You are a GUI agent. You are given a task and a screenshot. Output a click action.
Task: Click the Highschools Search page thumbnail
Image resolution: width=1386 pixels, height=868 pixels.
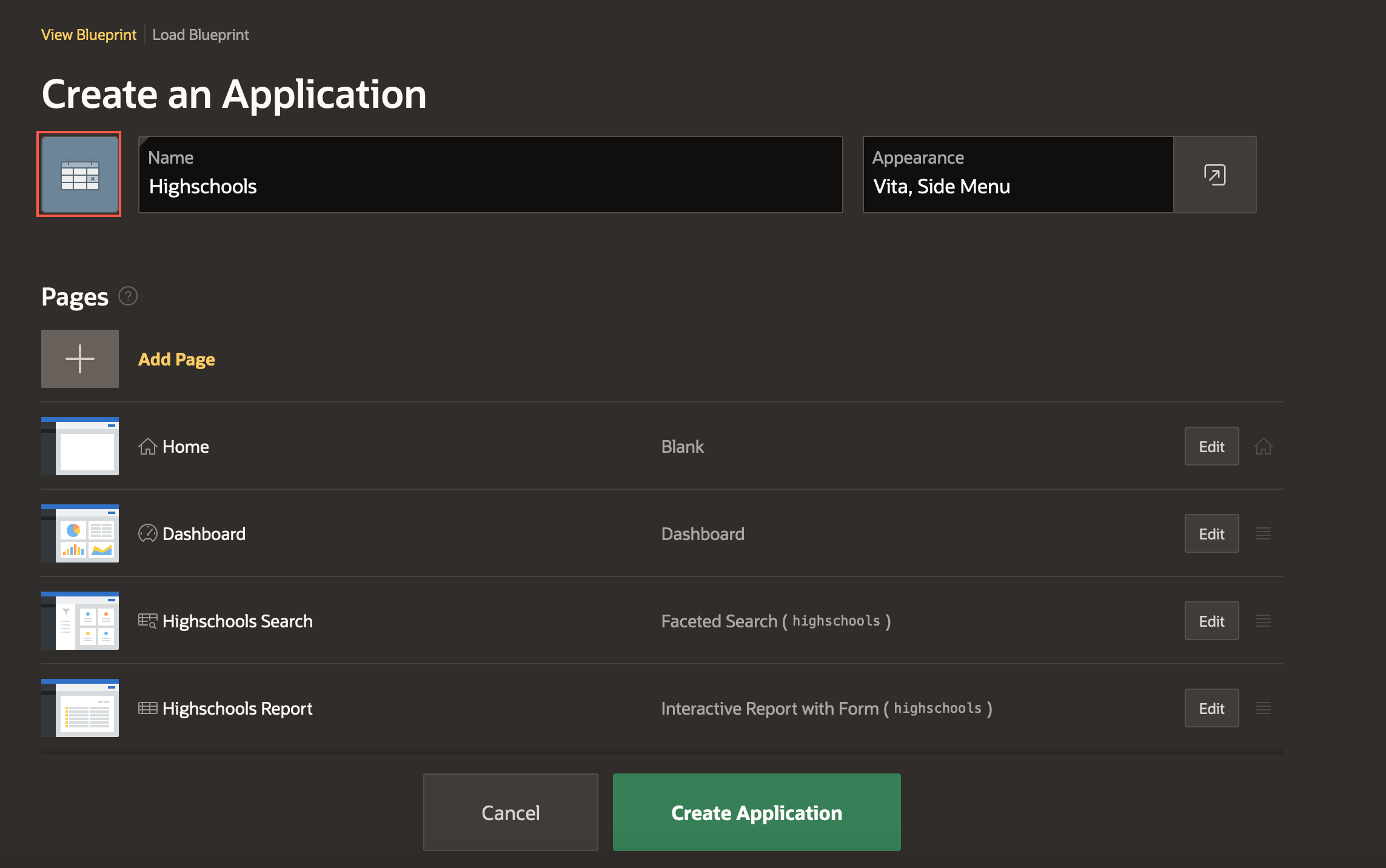pyautogui.click(x=80, y=621)
